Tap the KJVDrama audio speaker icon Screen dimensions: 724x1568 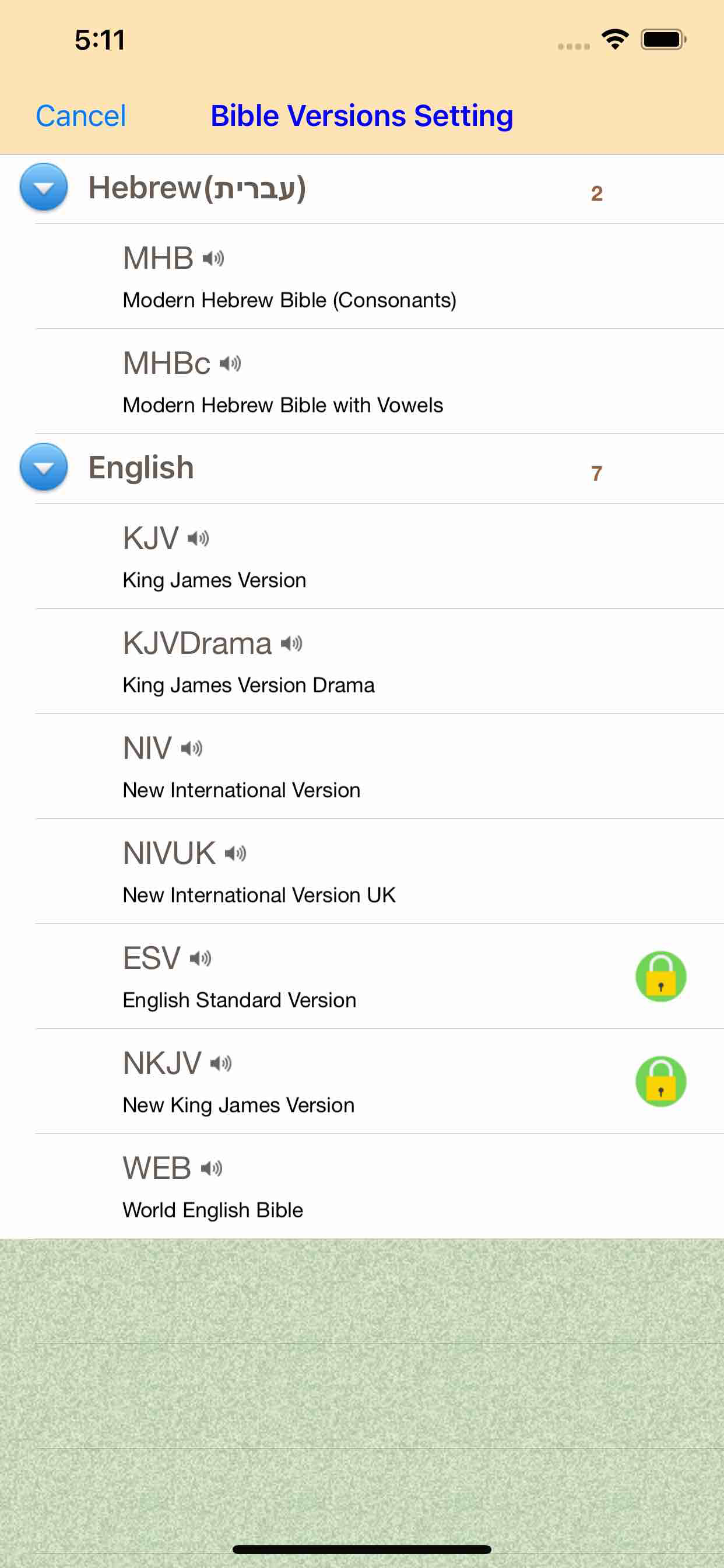291,643
